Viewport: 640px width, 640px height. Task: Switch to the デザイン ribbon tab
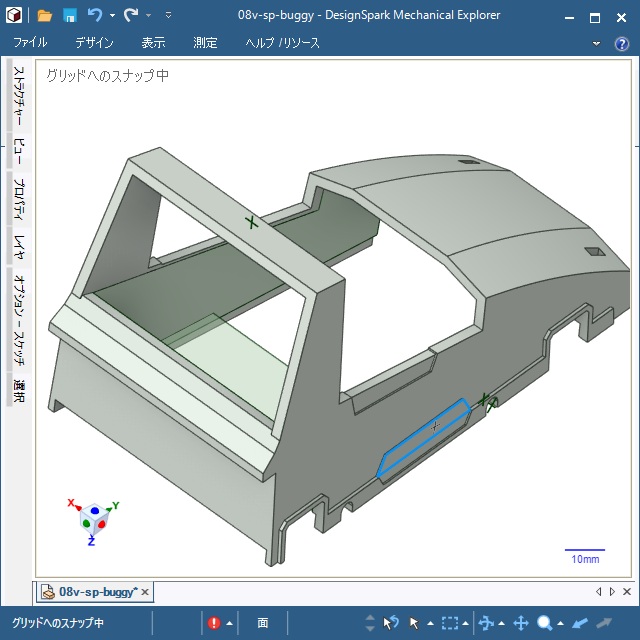point(94,43)
